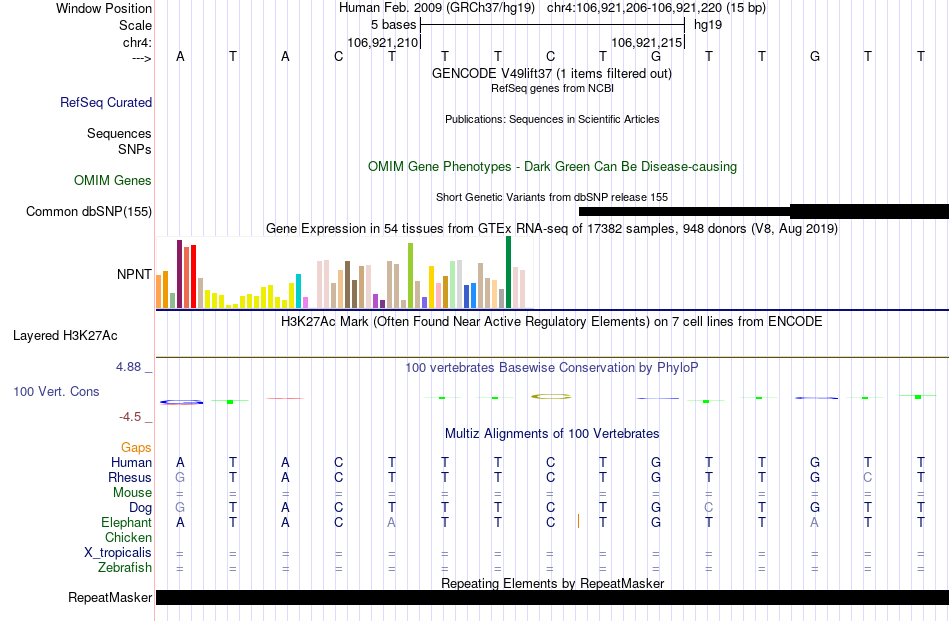Viewport: 950px width, 621px height.
Task: Click the H3K27Ac Mark track title
Action: click(x=552, y=321)
